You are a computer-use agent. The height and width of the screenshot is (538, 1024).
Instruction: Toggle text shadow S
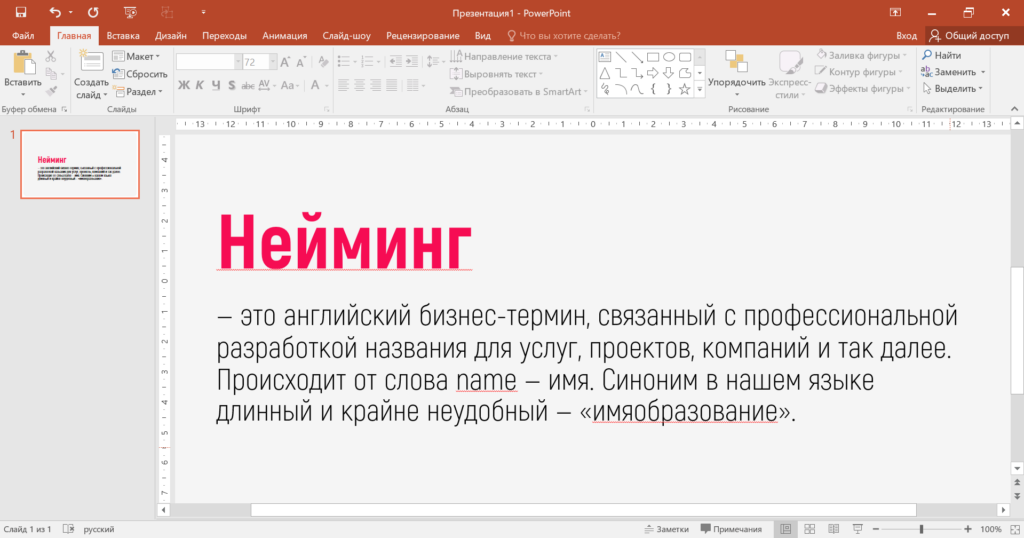click(231, 85)
